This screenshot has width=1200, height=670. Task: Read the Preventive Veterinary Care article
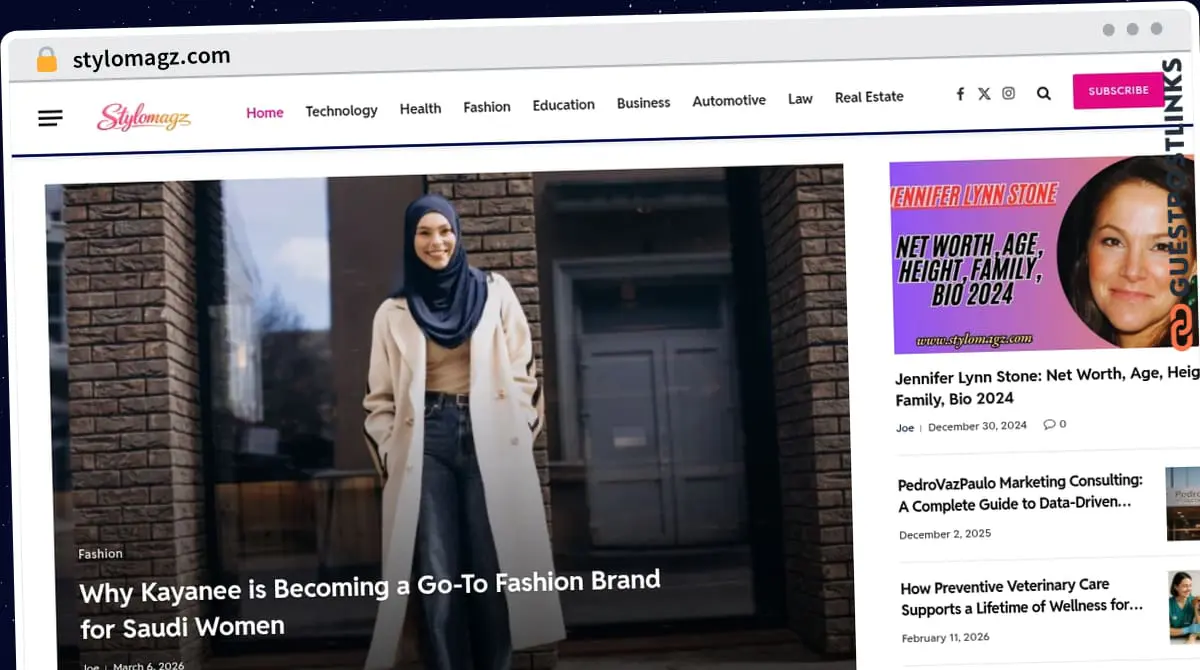[x=1021, y=596]
